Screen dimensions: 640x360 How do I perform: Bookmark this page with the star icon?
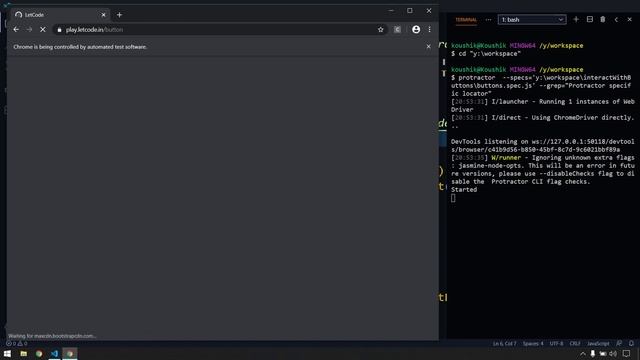(x=380, y=29)
